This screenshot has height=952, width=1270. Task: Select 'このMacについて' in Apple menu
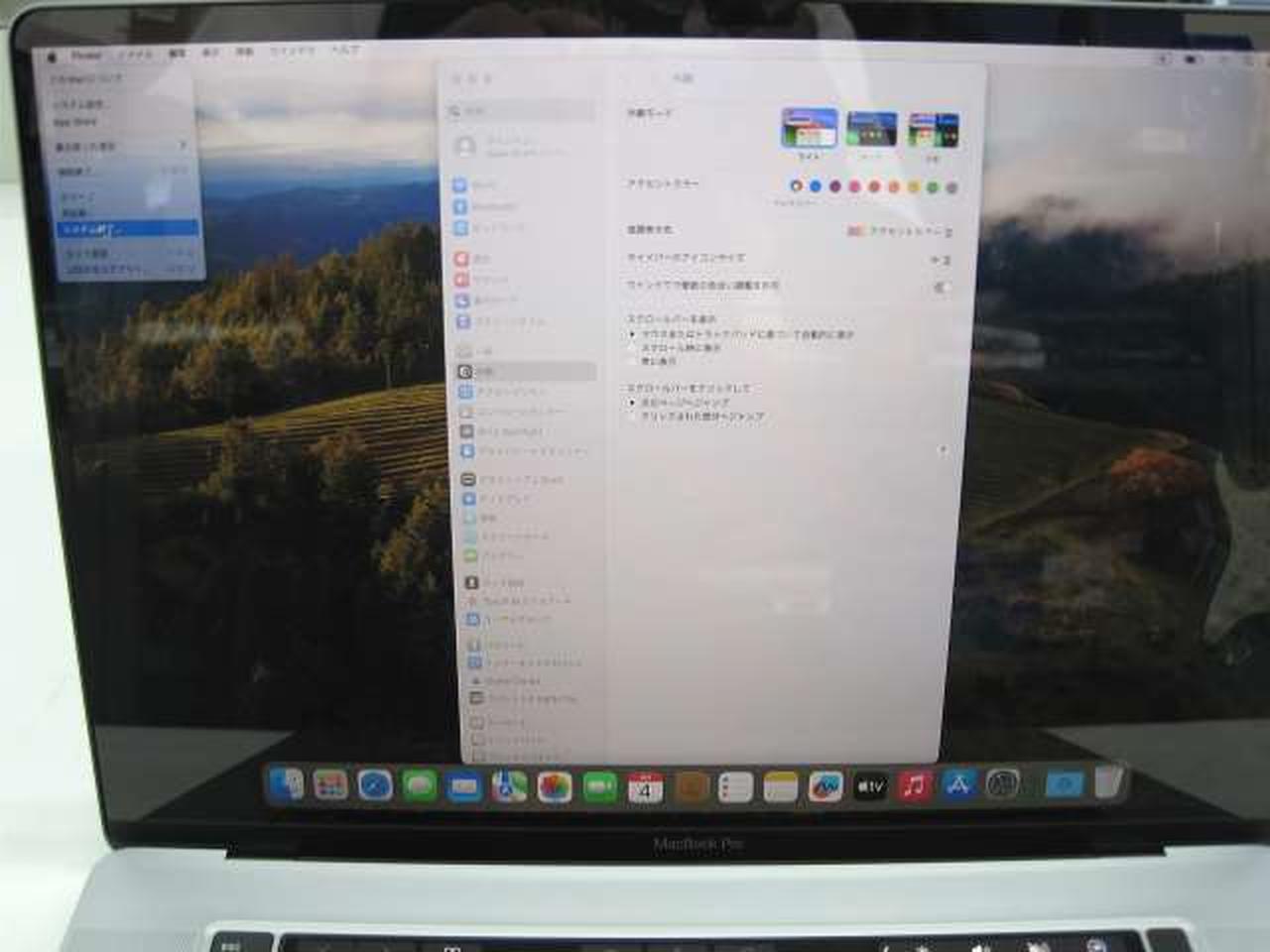click(x=89, y=78)
